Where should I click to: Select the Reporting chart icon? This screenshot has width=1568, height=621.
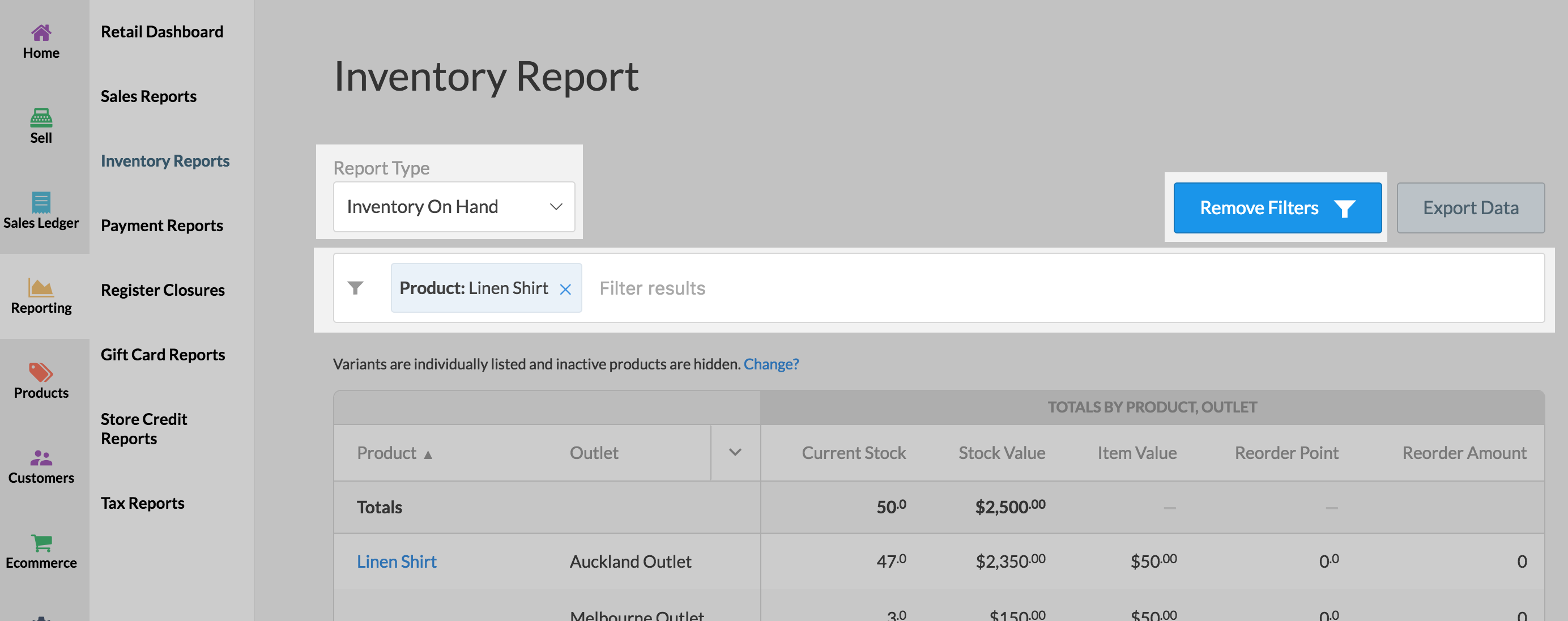41,287
